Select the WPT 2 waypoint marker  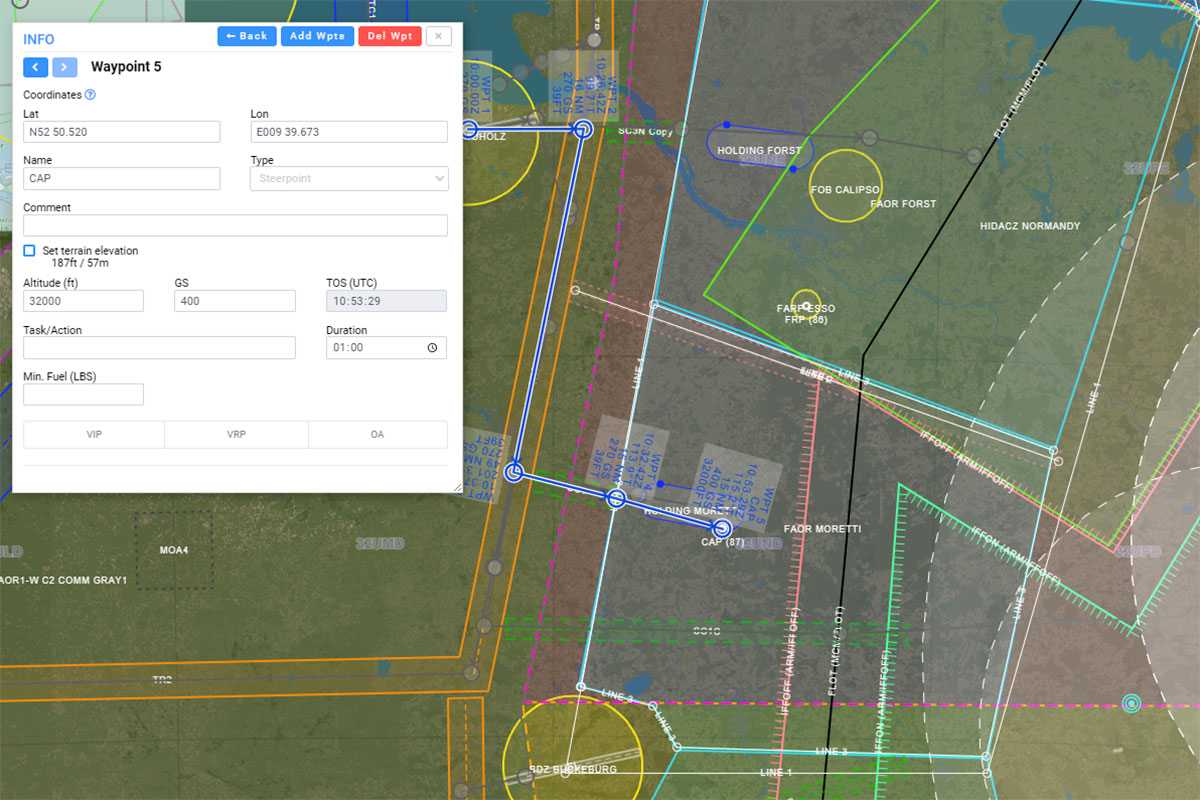point(582,129)
